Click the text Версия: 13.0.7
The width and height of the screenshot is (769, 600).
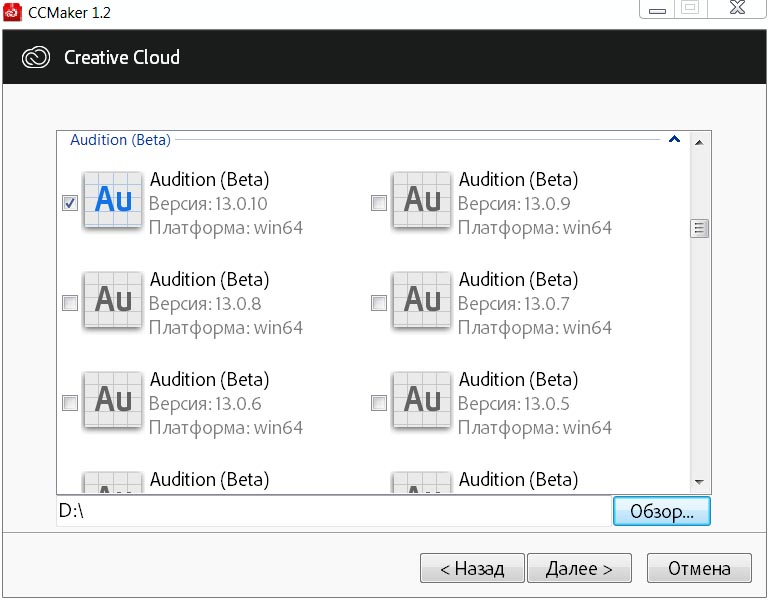[x=514, y=303]
